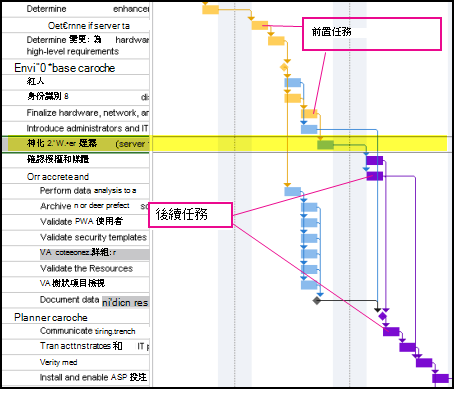Select the 'Archive' task row
This screenshot has width=457, height=393.
click(x=76, y=206)
